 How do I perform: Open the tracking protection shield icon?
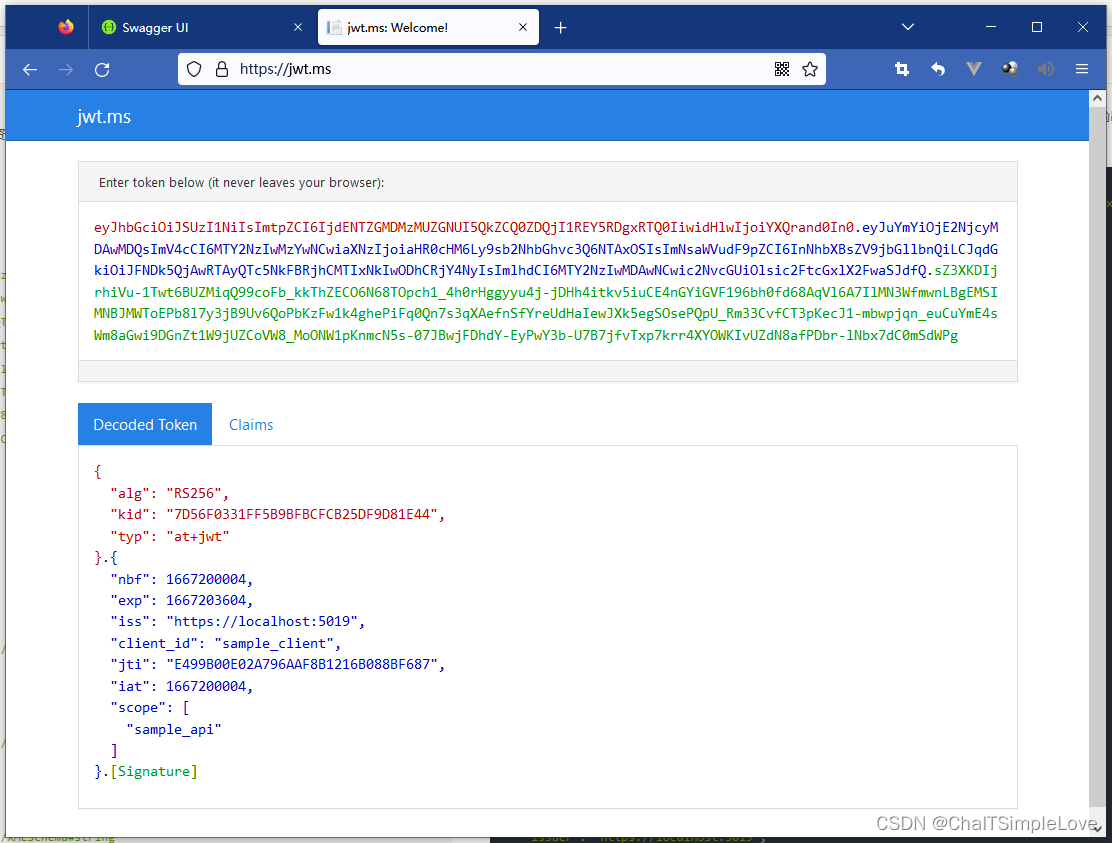click(194, 69)
